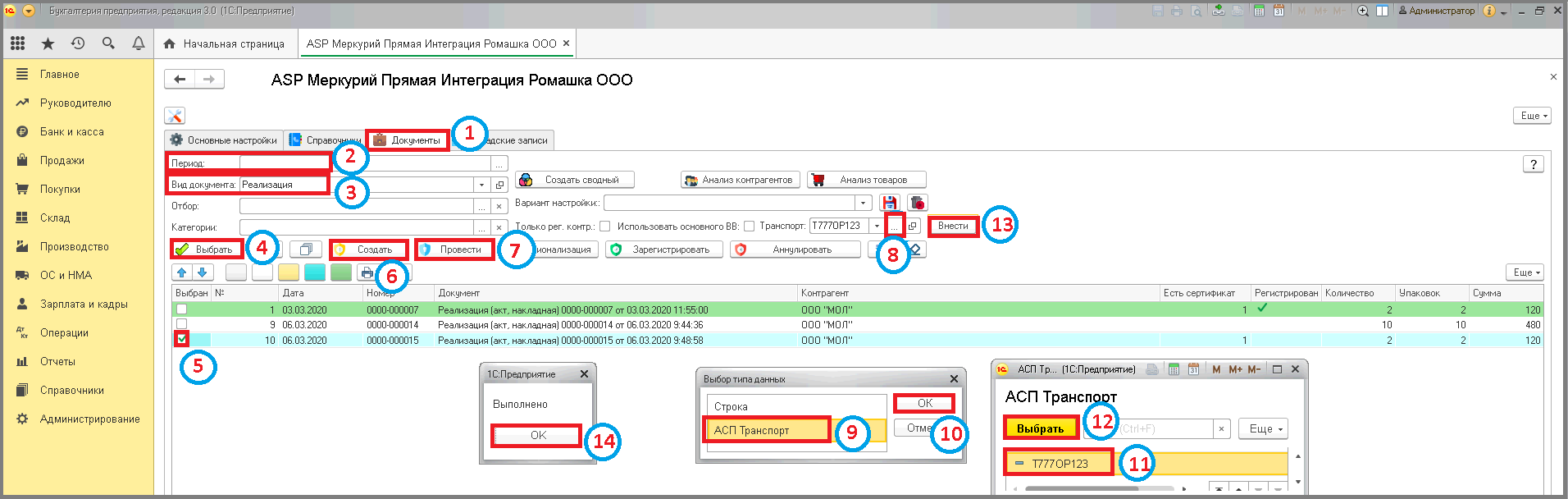Move row down with blue down arrow
Viewport: 1568px width, 499px height.
pos(203,272)
